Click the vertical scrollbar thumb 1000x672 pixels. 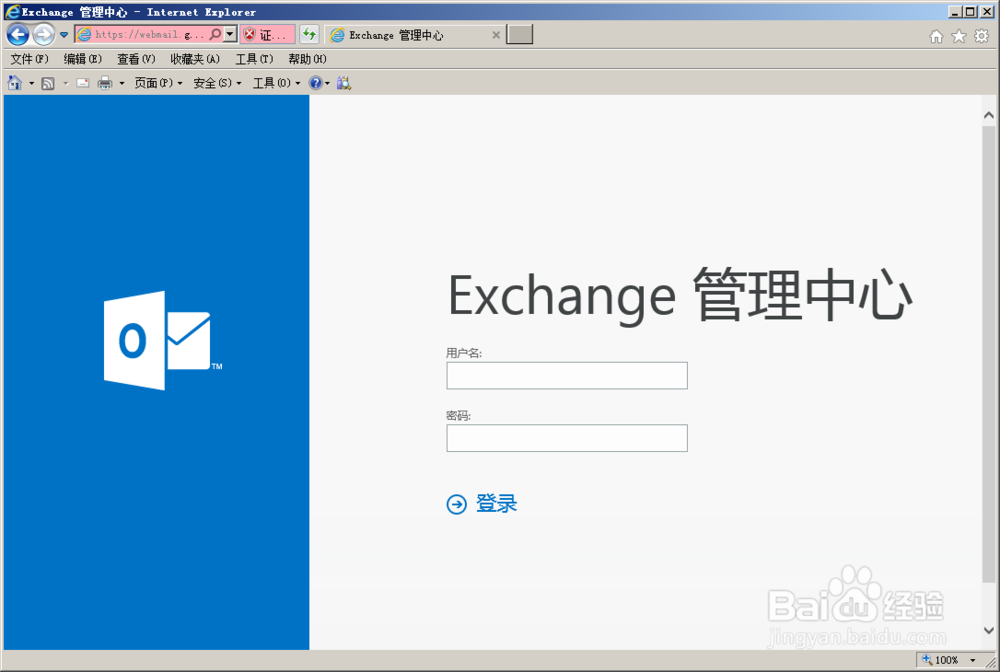point(989,354)
